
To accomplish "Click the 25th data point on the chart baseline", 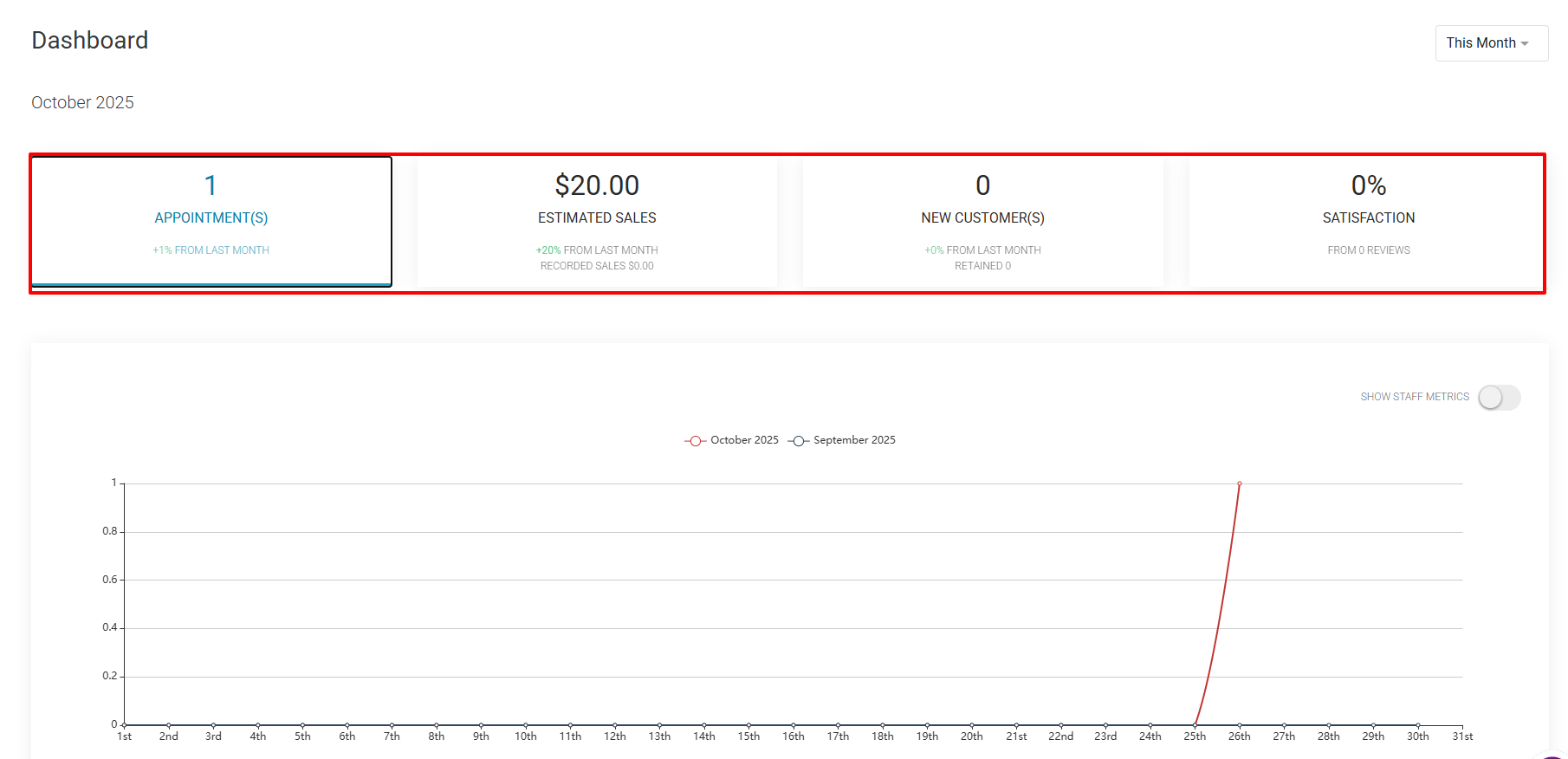I will click(1195, 724).
